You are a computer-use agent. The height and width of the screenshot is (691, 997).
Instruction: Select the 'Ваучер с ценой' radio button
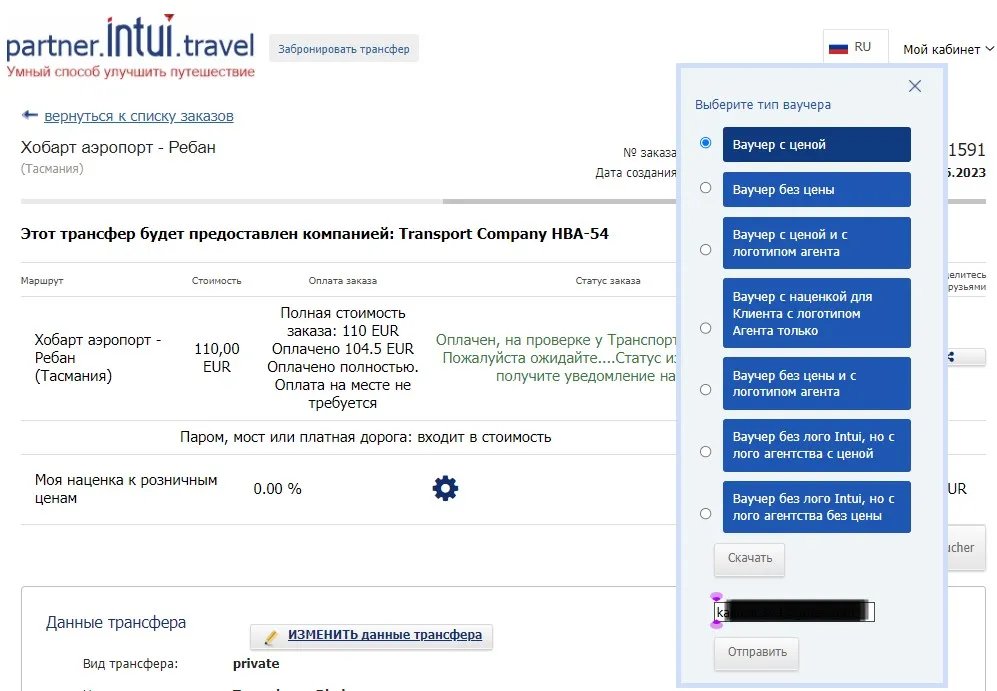pyautogui.click(x=706, y=143)
